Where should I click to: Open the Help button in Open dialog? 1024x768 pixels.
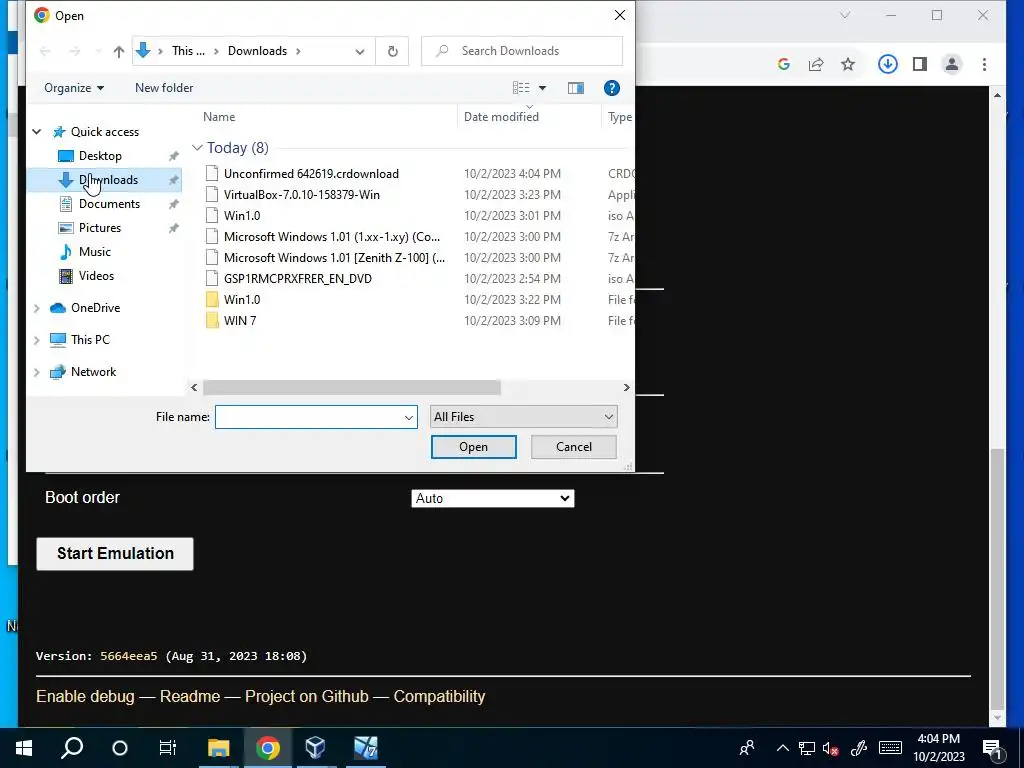(x=611, y=88)
